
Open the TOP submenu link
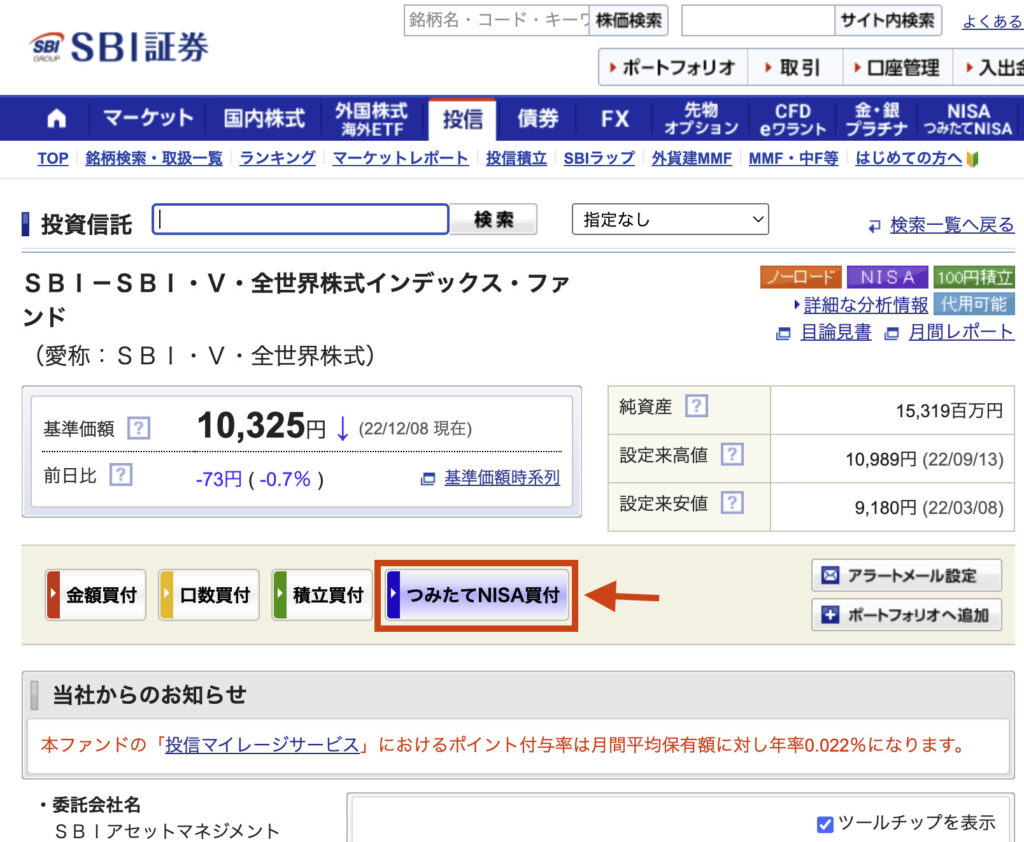[53, 159]
